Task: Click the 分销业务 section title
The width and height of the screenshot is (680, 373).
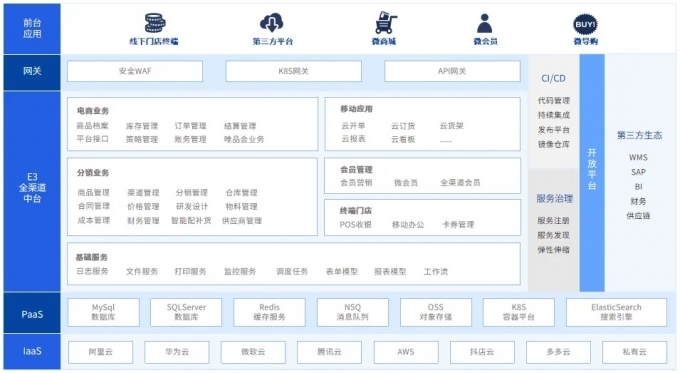Action: 93,173
